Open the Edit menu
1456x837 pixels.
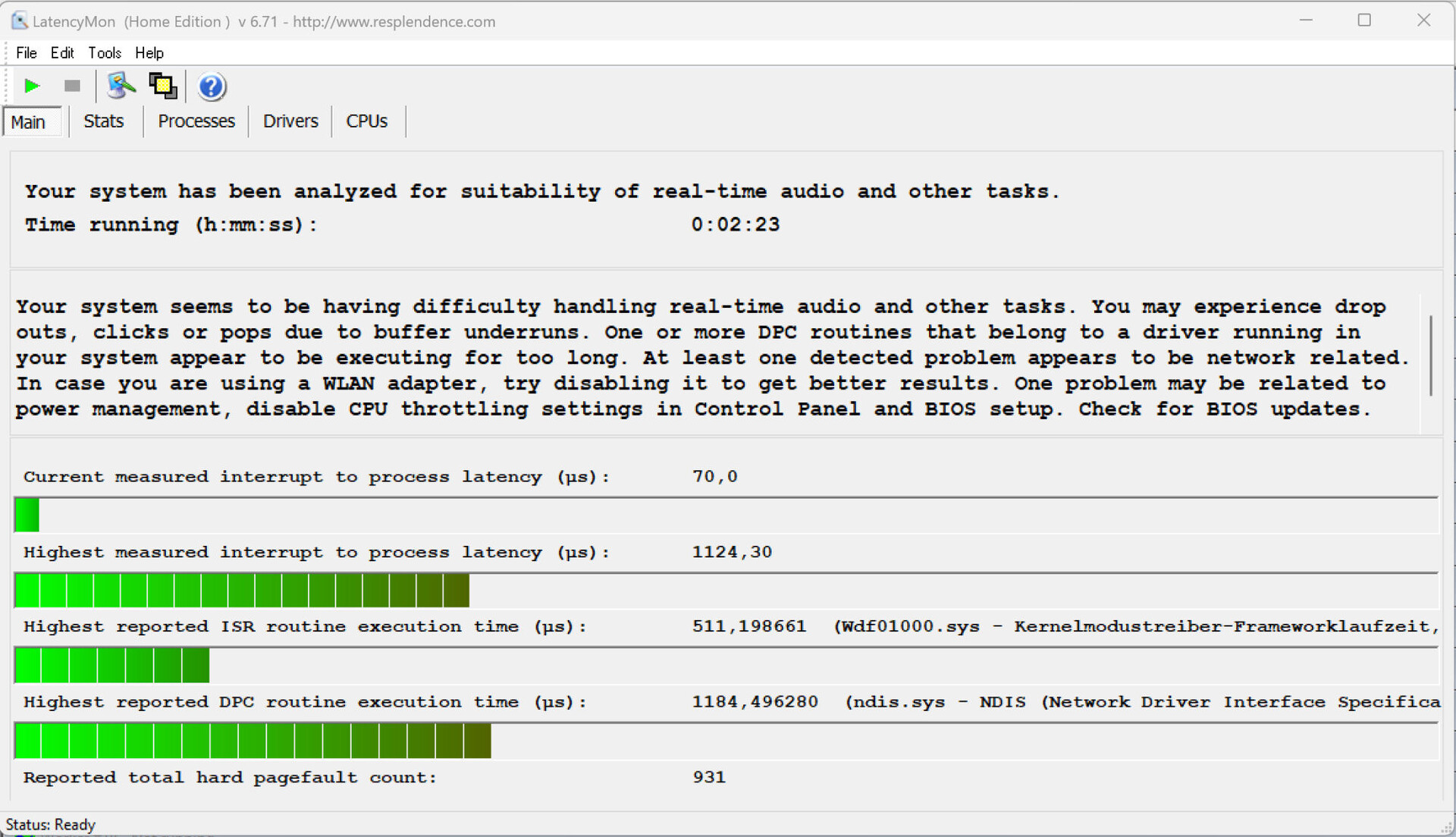62,53
